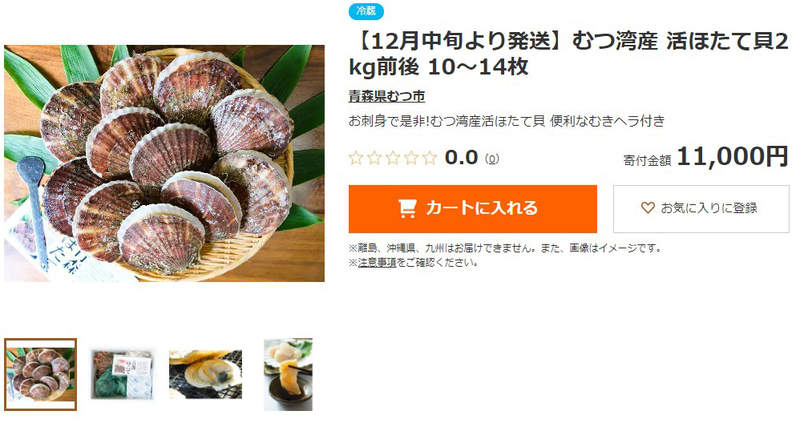Click the 11,000円 donation amount
This screenshot has height=423, width=800.
click(x=732, y=156)
